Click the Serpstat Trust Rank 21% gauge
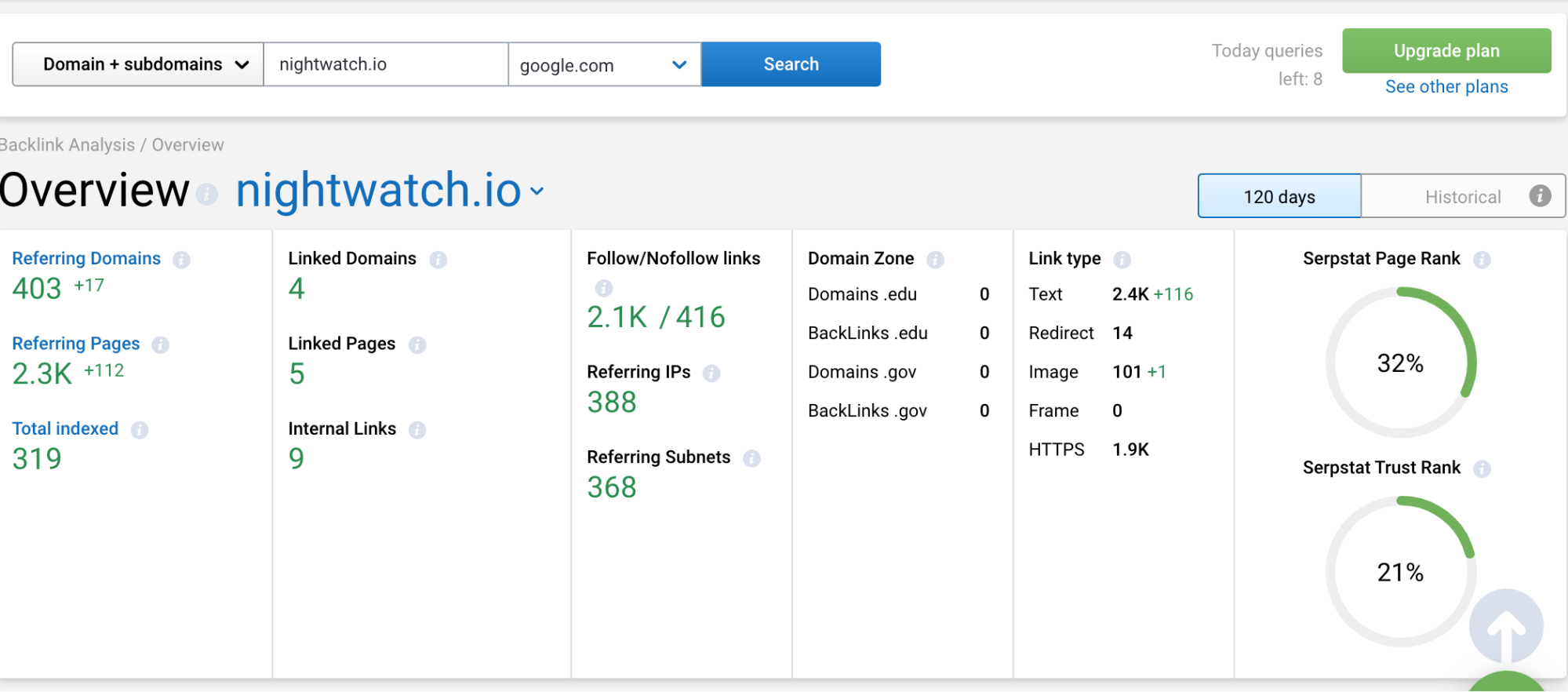This screenshot has width=1568, height=692. tap(1401, 572)
